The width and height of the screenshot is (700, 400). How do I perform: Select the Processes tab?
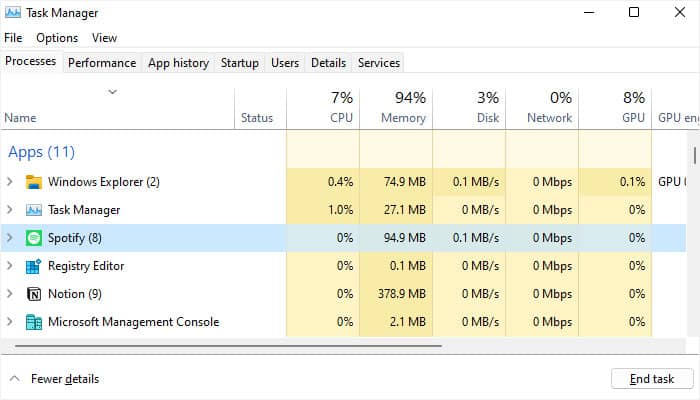click(31, 61)
